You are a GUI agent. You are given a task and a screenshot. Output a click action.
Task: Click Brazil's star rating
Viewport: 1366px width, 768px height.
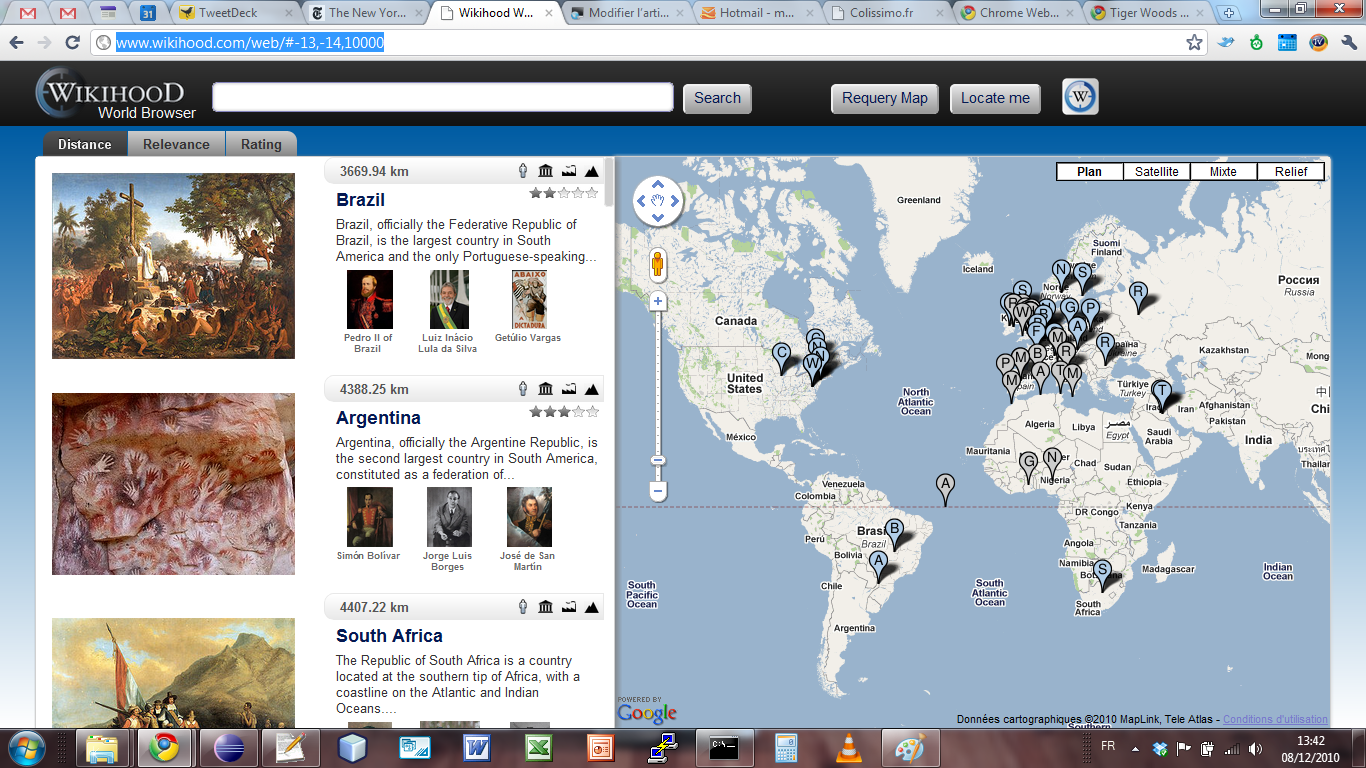point(564,193)
